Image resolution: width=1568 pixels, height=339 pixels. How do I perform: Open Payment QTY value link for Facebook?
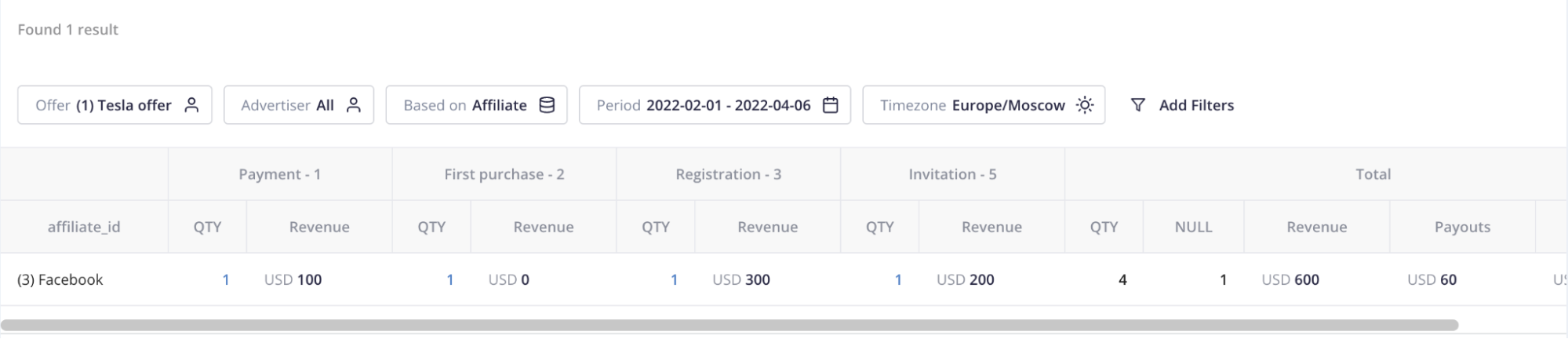[x=226, y=279]
